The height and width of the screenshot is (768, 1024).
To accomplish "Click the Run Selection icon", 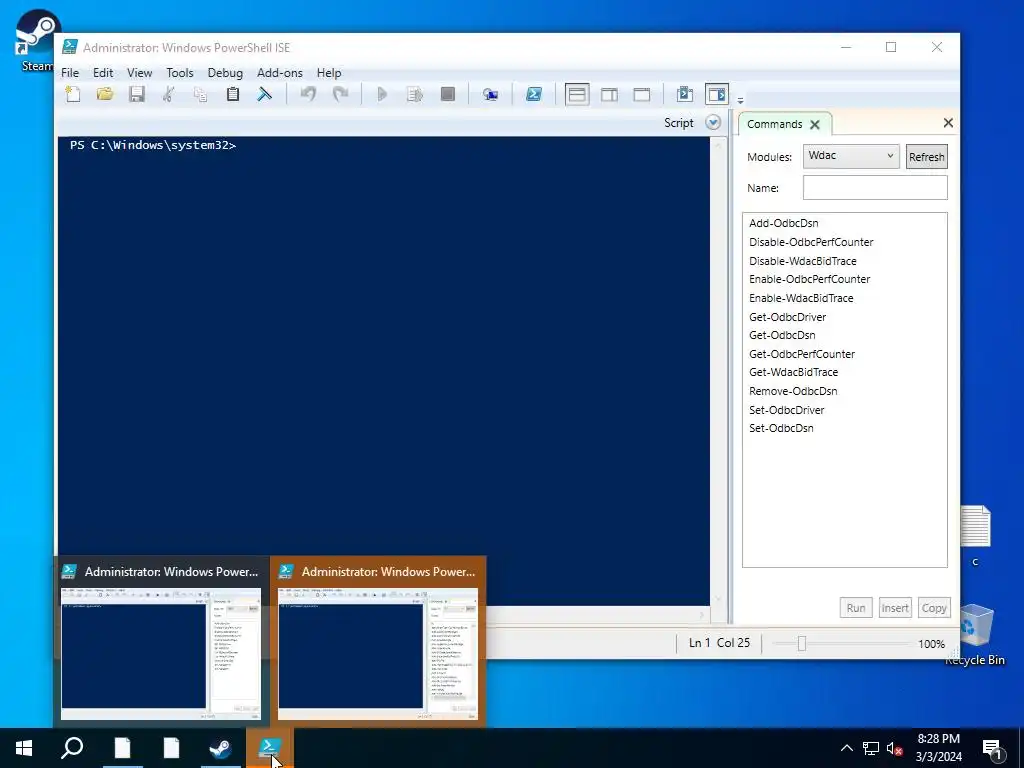I will tap(415, 94).
